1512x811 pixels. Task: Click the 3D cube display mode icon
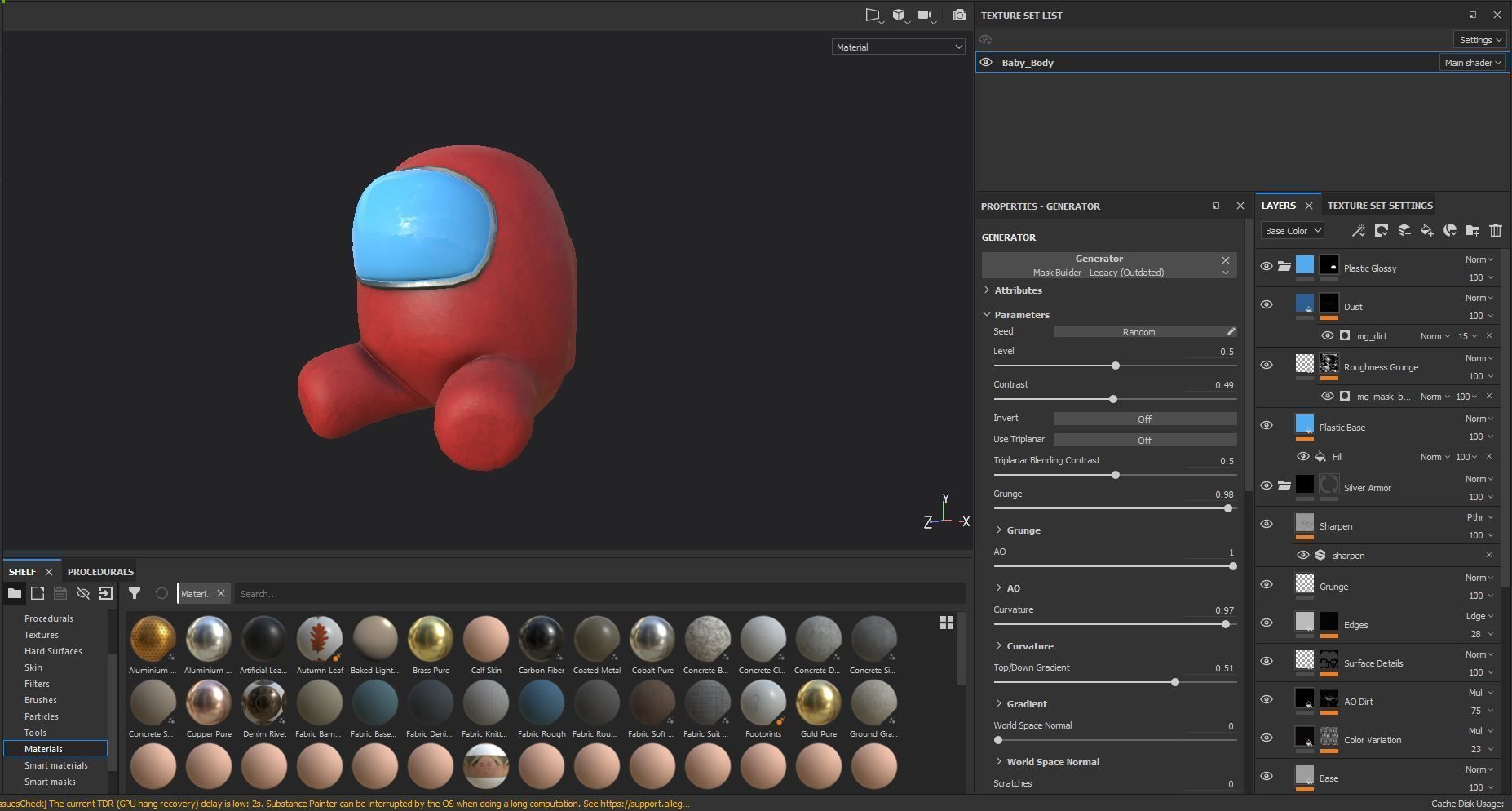pos(900,15)
